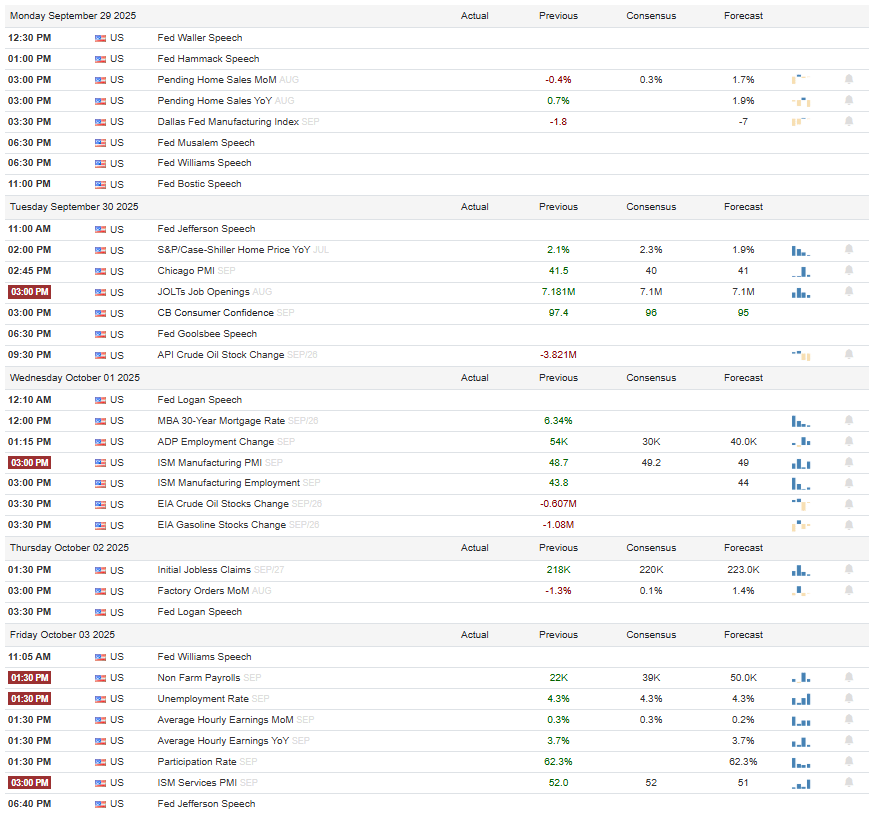Viewport: 879px width, 814px height.
Task: Click highlighted 01:30 PM time on Non Farm Payrolls
Action: (x=30, y=678)
